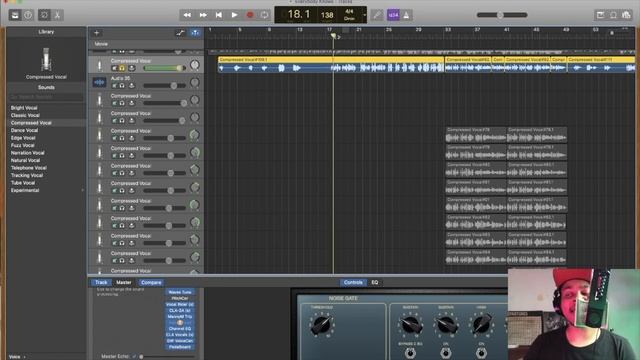Screen dimensions: 640x360
Task: Open the Library panel toolbar icon
Action: (x=15, y=15)
